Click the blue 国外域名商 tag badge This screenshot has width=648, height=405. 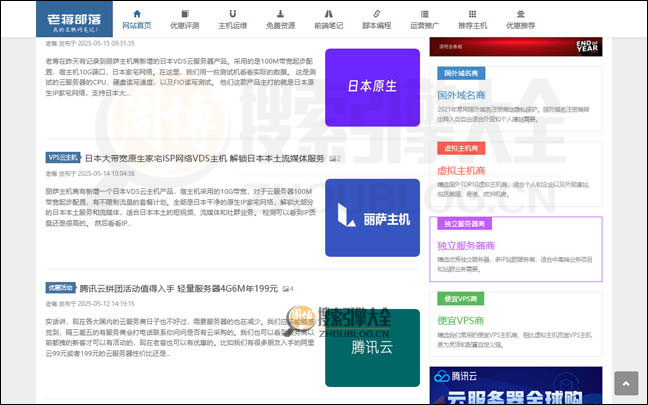[x=461, y=73]
